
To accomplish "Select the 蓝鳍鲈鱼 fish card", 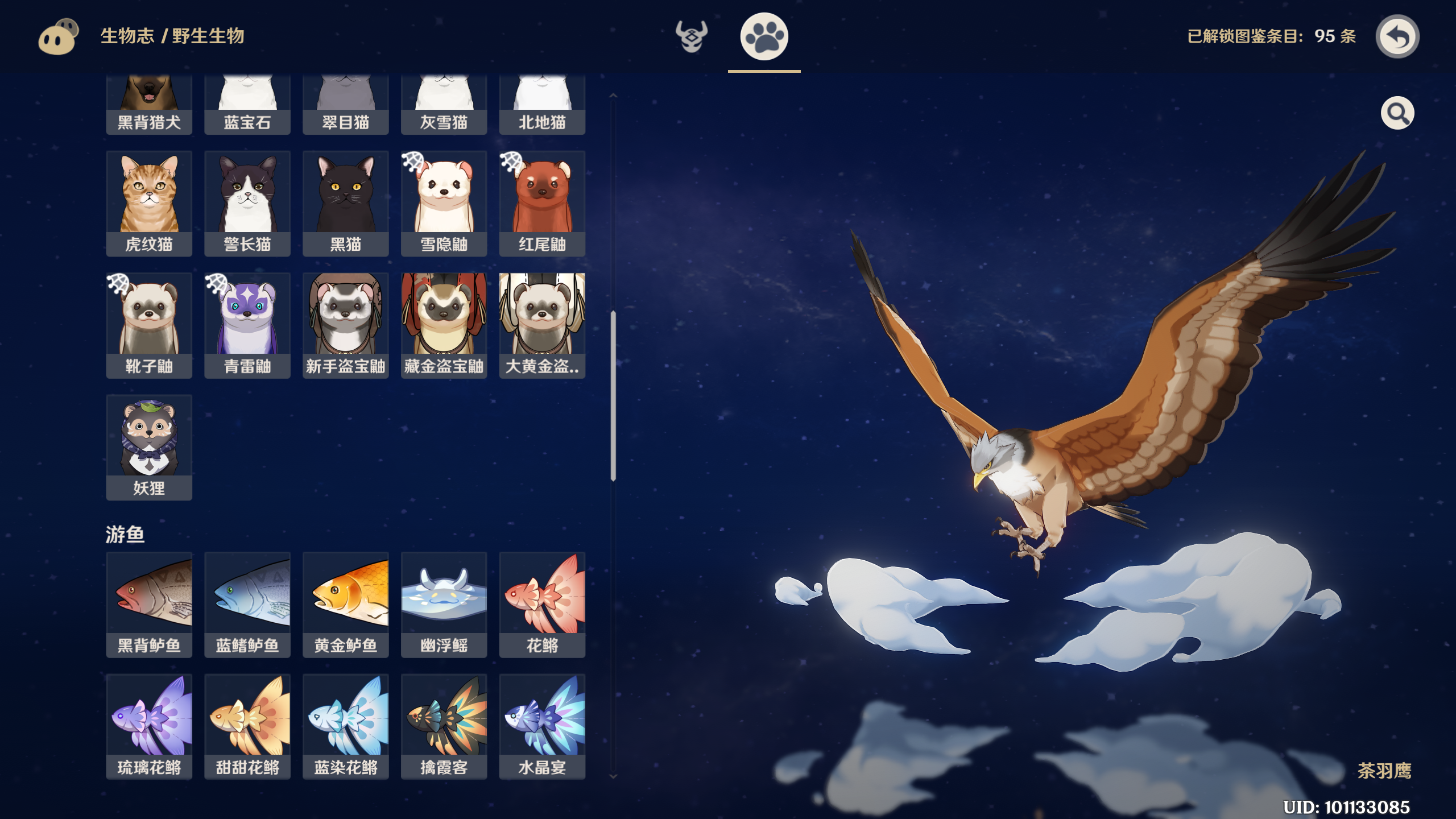I will tap(247, 605).
